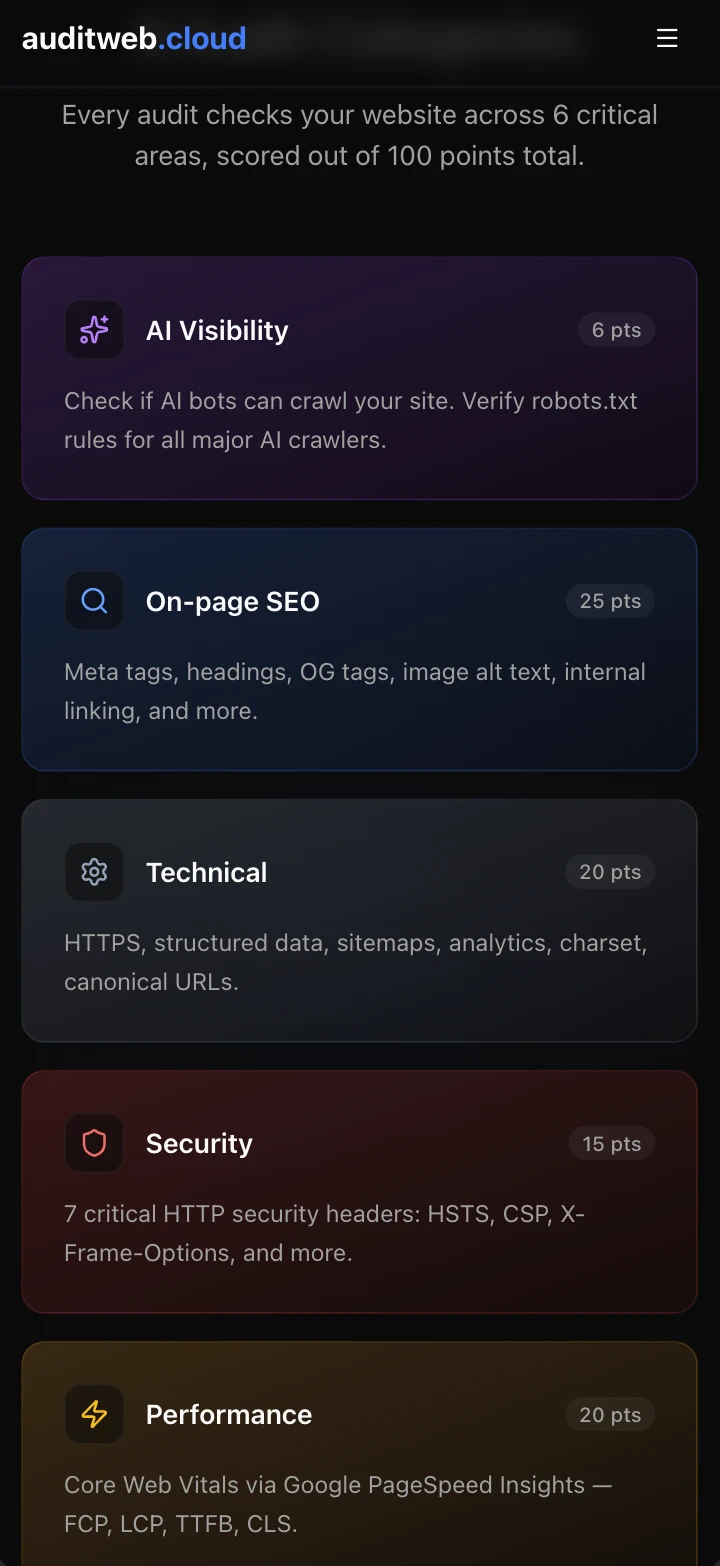Click the sparkle icon inside the purple card
Viewport: 720px width, 1566px height.
(x=93, y=329)
